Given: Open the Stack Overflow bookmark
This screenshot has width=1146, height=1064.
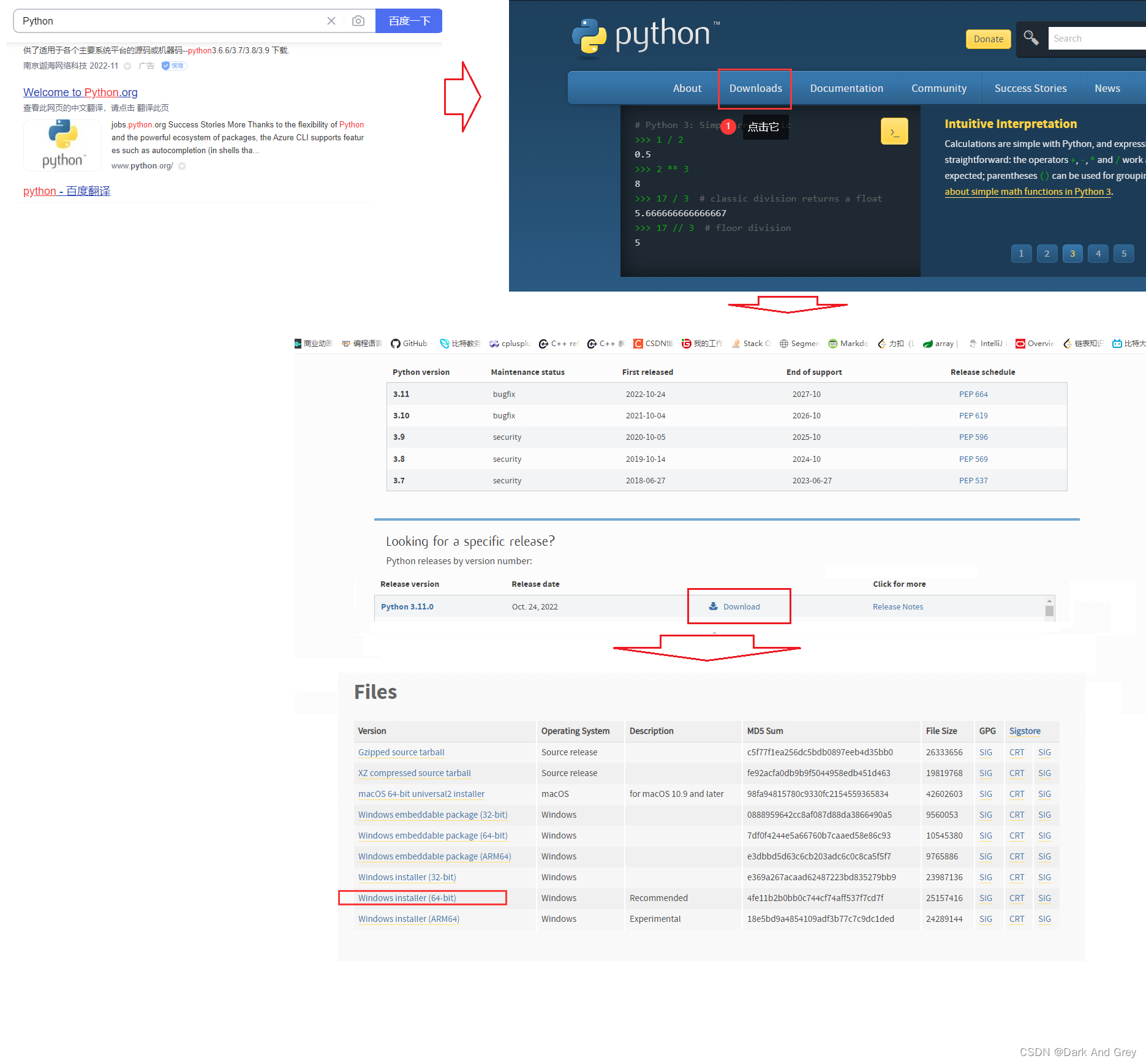Looking at the screenshot, I should (x=751, y=344).
